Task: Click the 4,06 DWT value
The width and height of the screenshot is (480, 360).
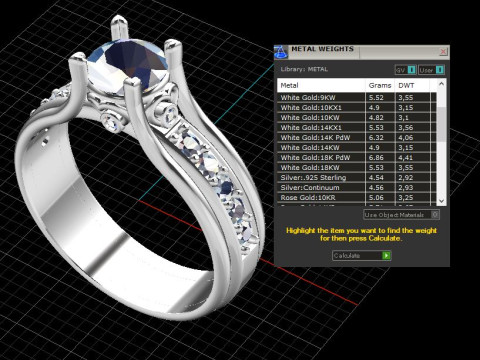Action: 406,138
